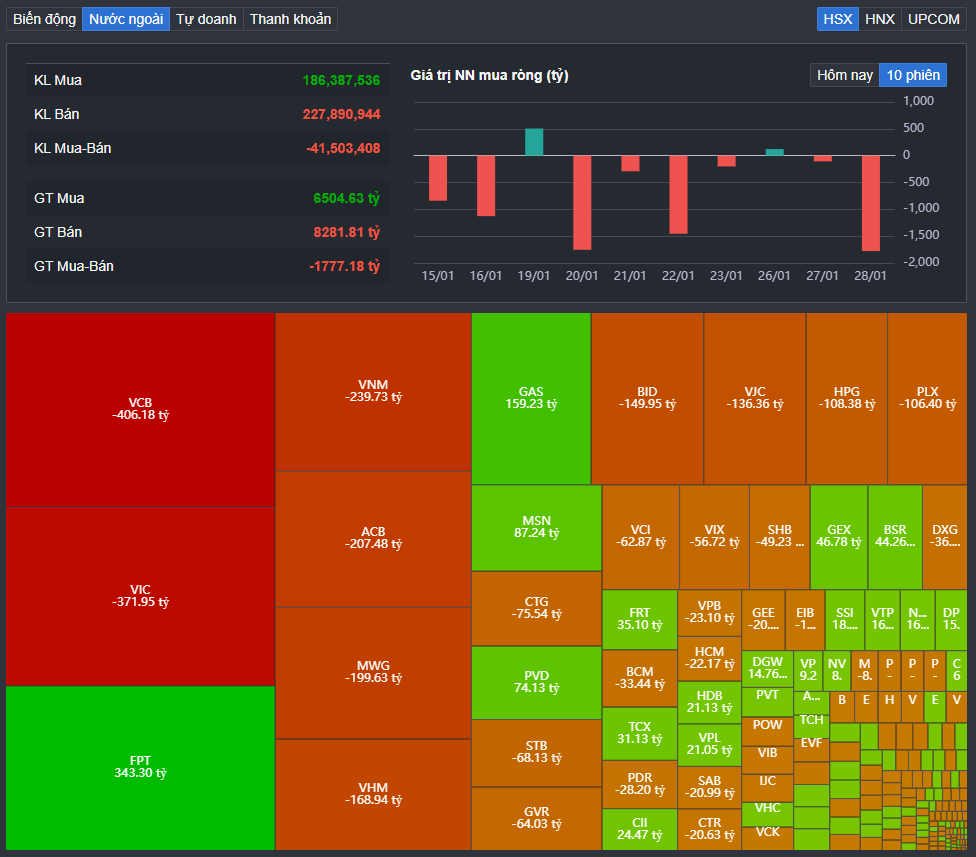Screen dimensions: 976x857
Task: Show Hôm nay chart range
Action: click(844, 75)
